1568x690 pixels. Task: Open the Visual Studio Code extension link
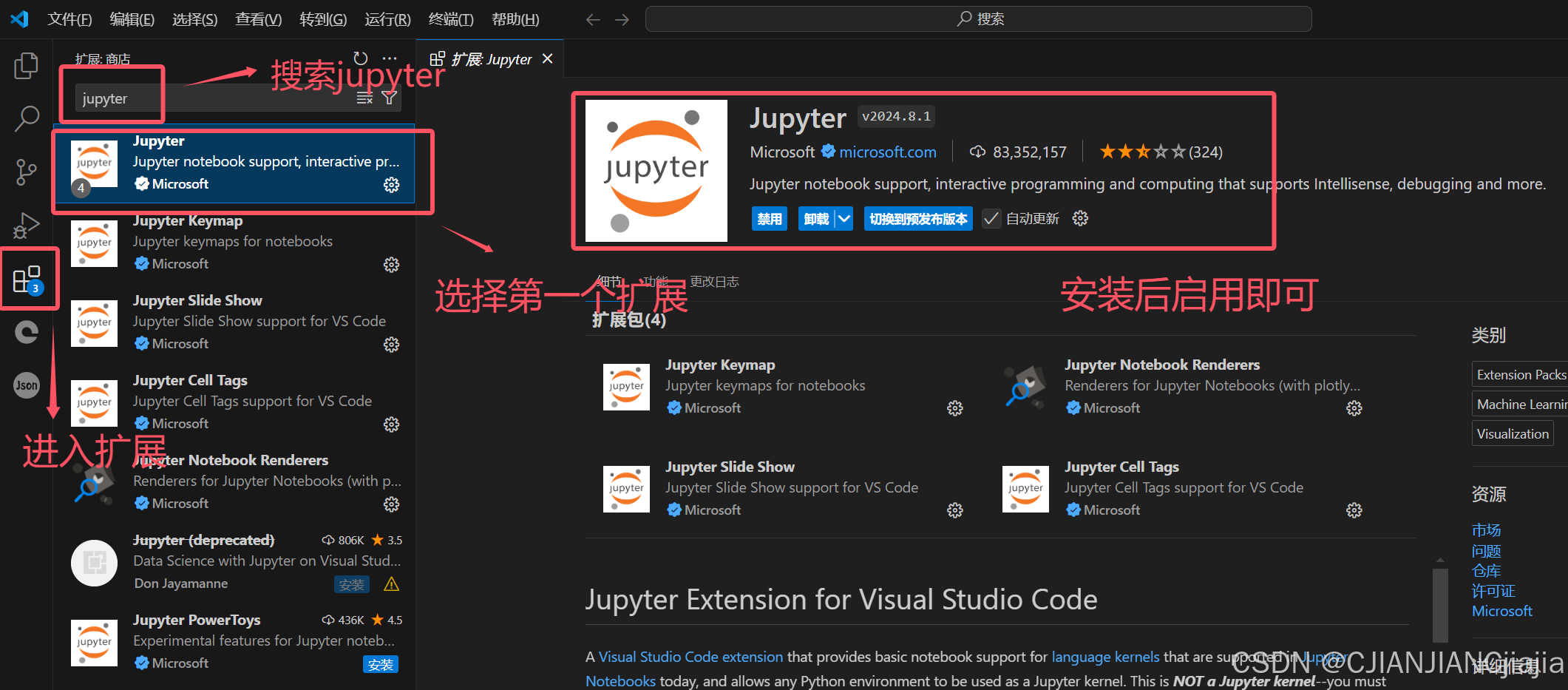point(690,657)
